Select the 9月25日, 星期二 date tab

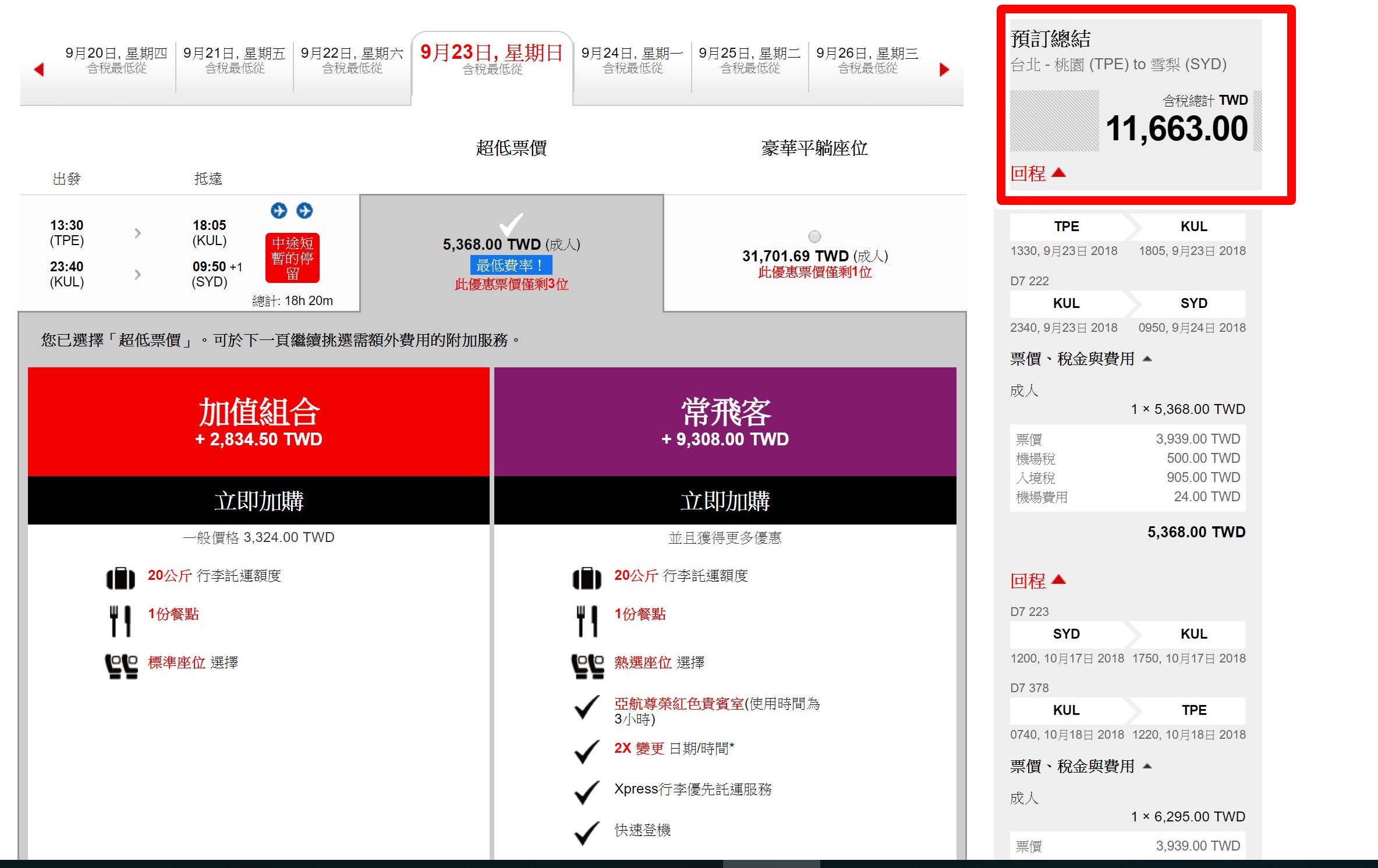click(x=750, y=60)
